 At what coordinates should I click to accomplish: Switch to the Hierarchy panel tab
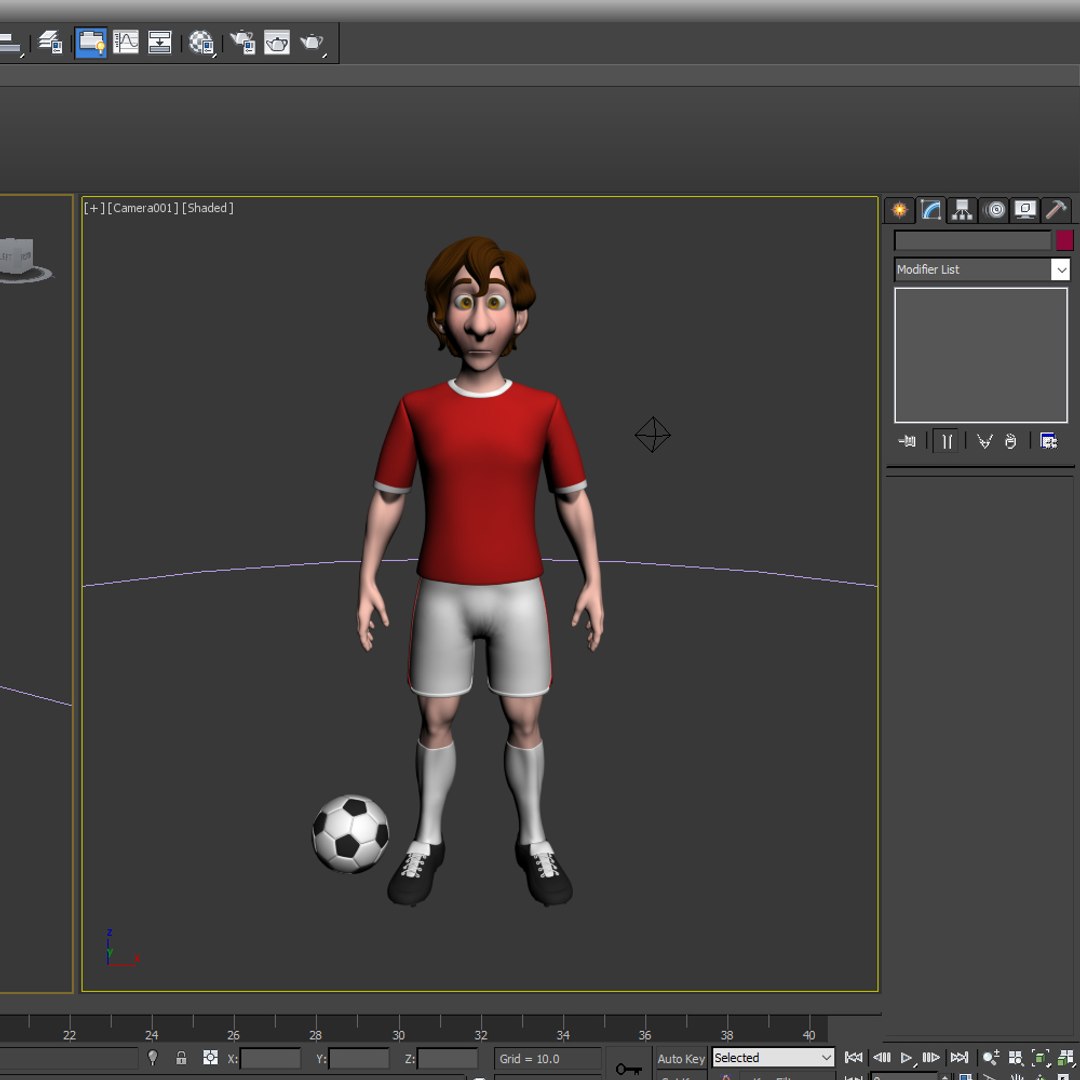coord(962,210)
